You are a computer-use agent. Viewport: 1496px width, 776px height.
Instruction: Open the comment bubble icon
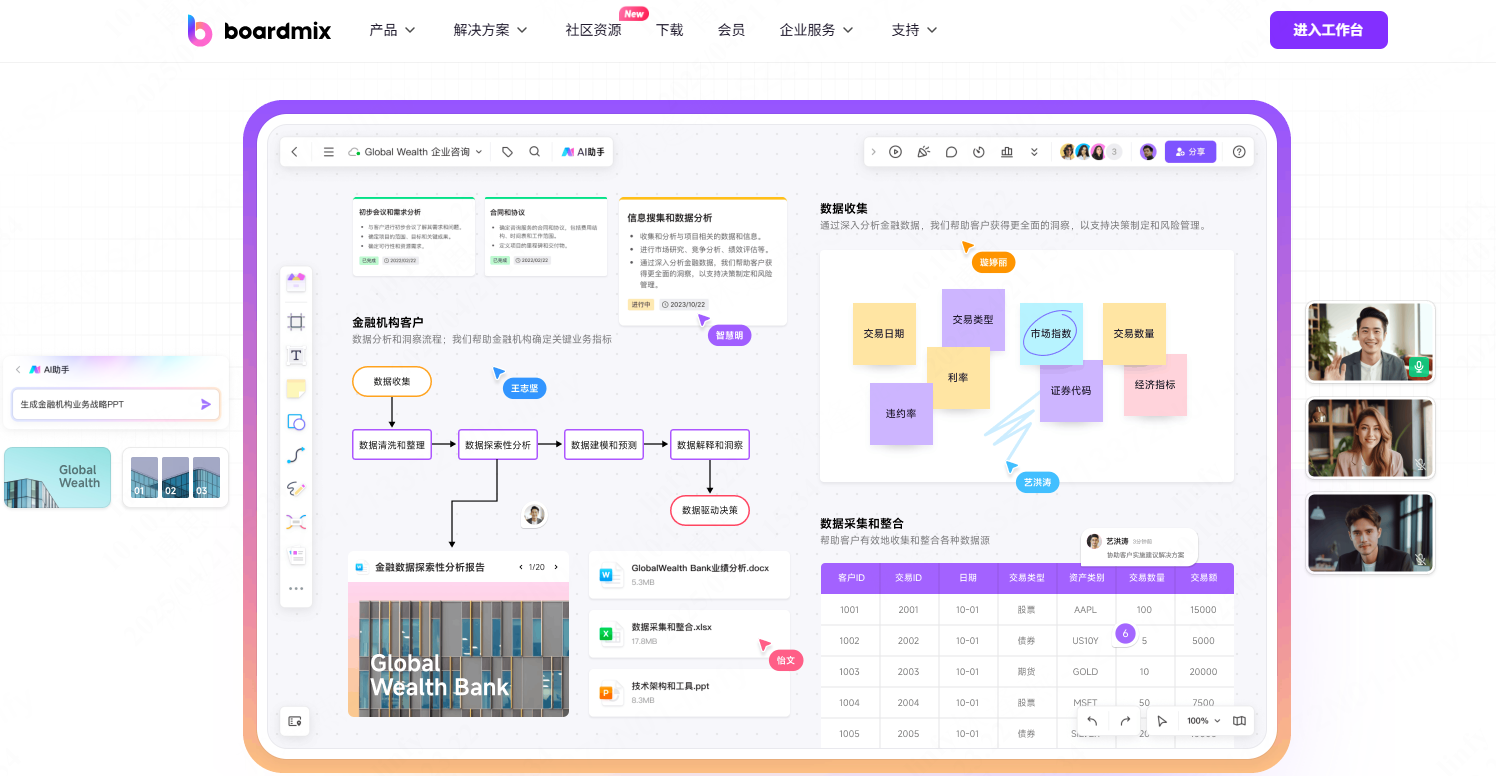952,152
